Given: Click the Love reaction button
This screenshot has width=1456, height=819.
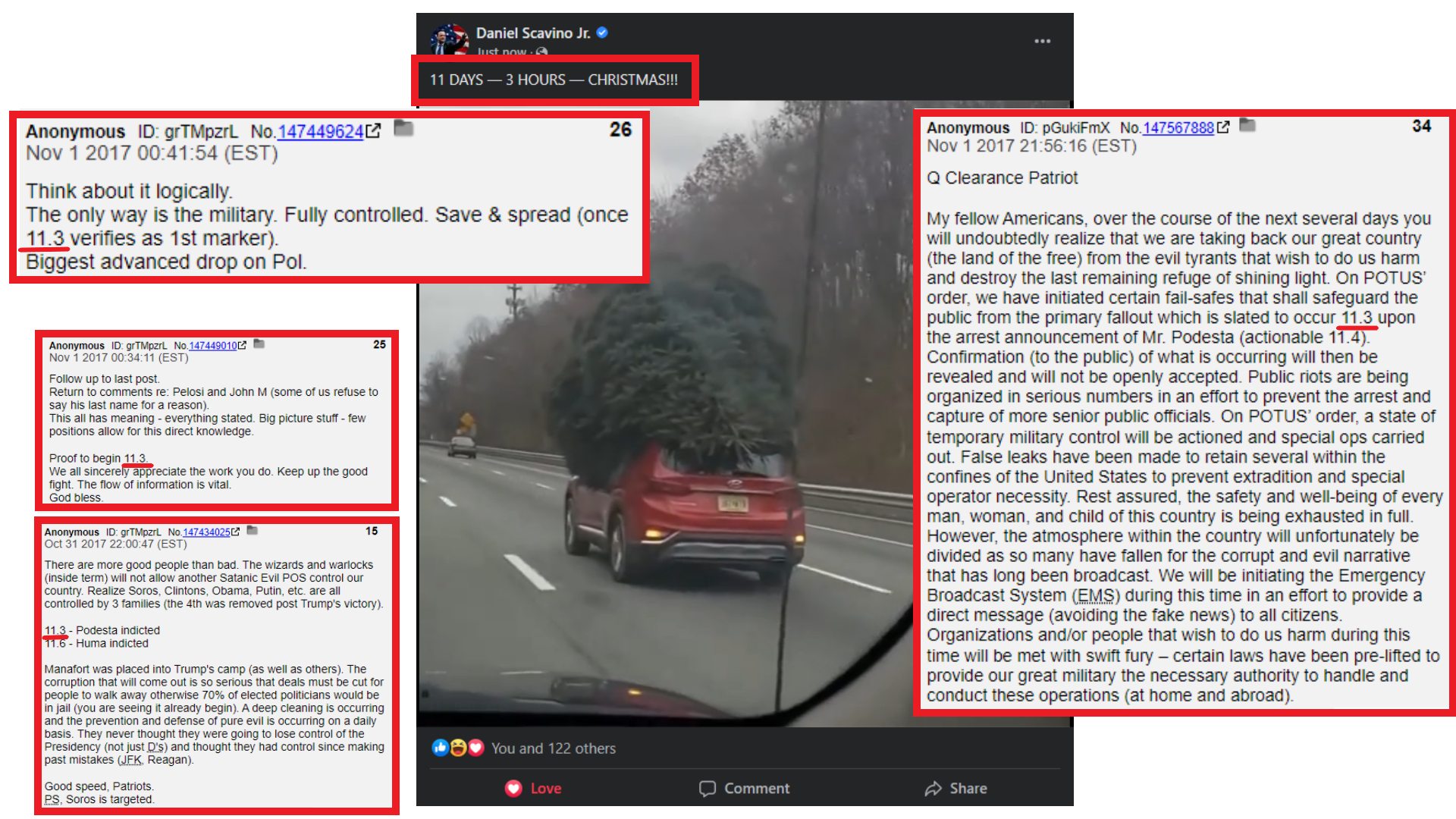Looking at the screenshot, I should point(534,789).
